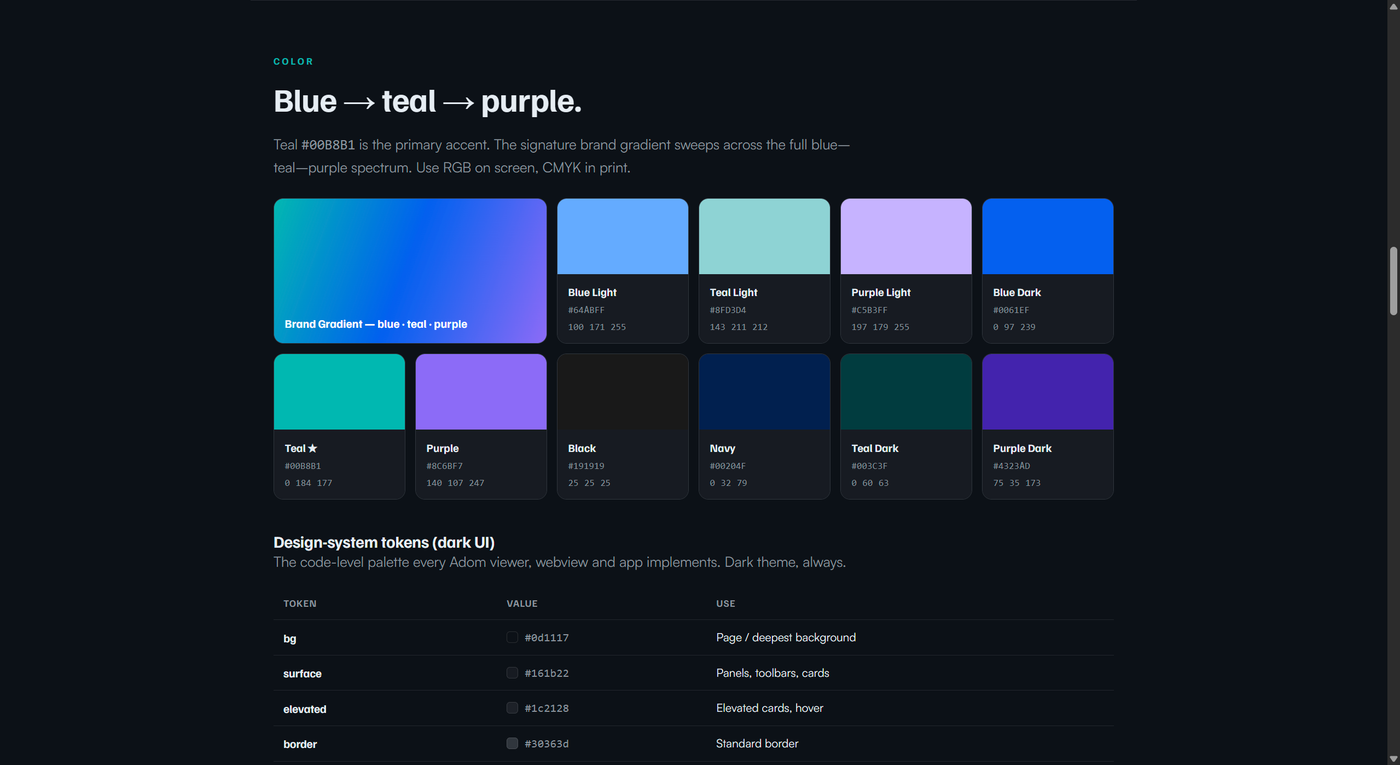Click the USE column header

click(726, 604)
